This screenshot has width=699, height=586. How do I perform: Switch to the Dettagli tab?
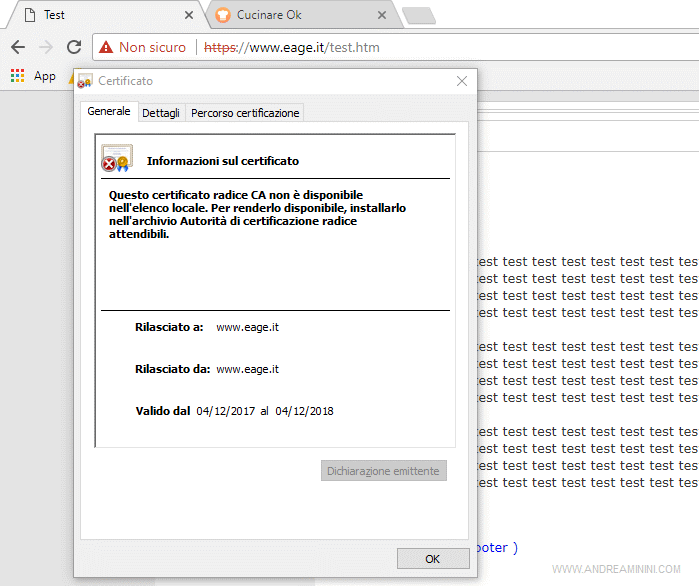161,113
